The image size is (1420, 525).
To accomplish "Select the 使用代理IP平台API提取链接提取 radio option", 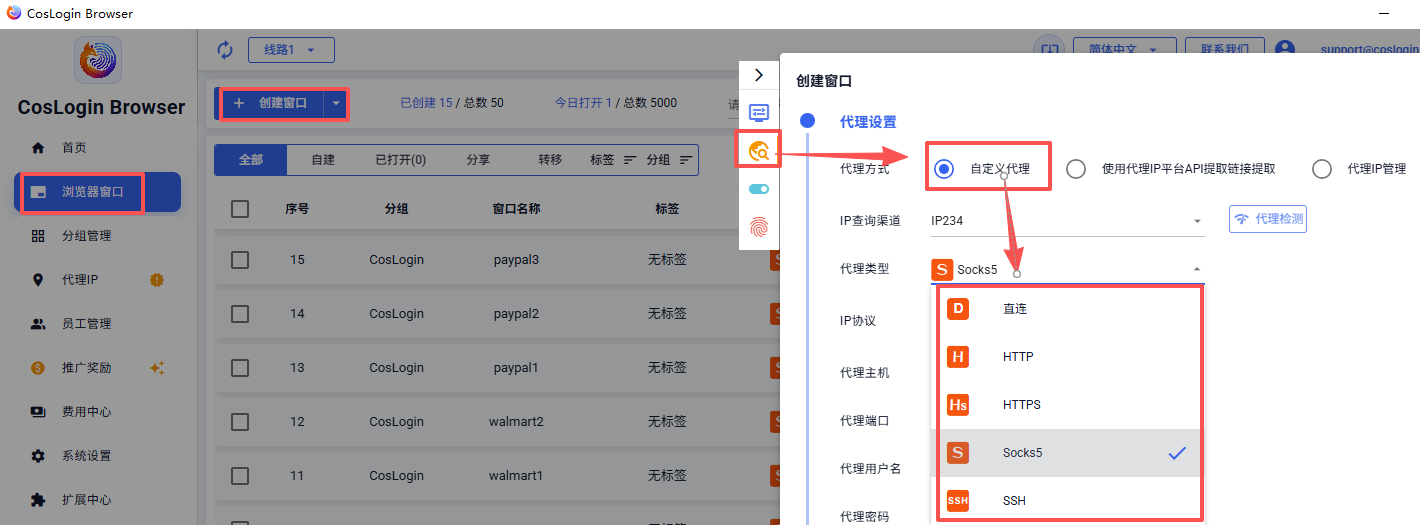I will [x=1076, y=169].
